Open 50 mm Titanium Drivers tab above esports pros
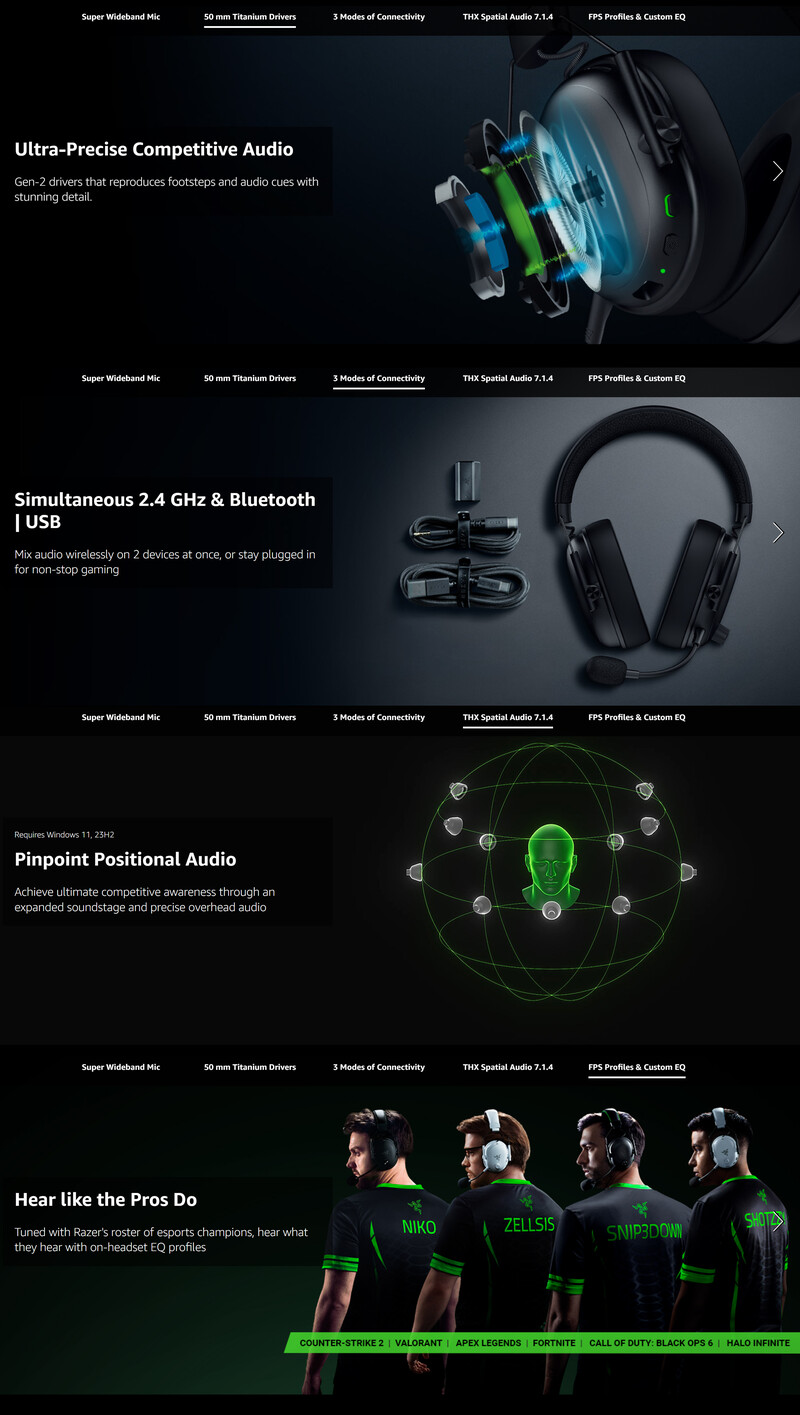This screenshot has width=800, height=1415. click(x=250, y=1067)
